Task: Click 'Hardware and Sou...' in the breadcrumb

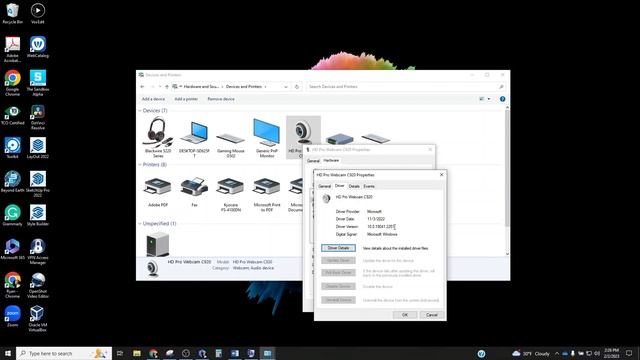Action: tap(201, 87)
